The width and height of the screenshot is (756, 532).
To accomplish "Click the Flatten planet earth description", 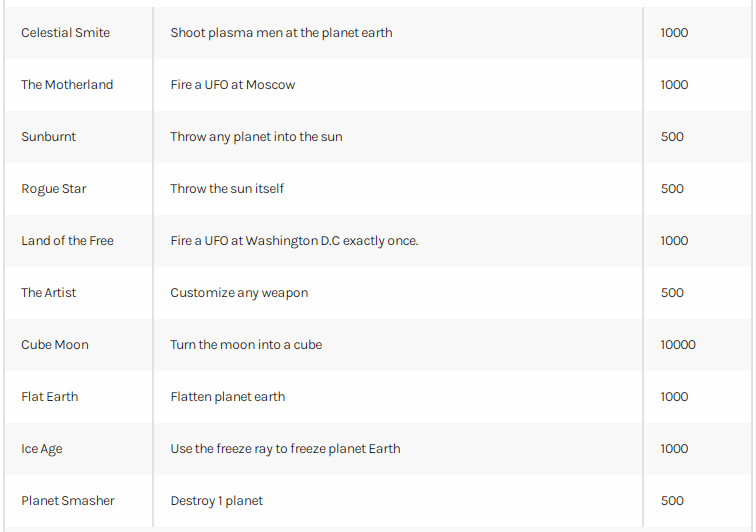I will point(228,397).
